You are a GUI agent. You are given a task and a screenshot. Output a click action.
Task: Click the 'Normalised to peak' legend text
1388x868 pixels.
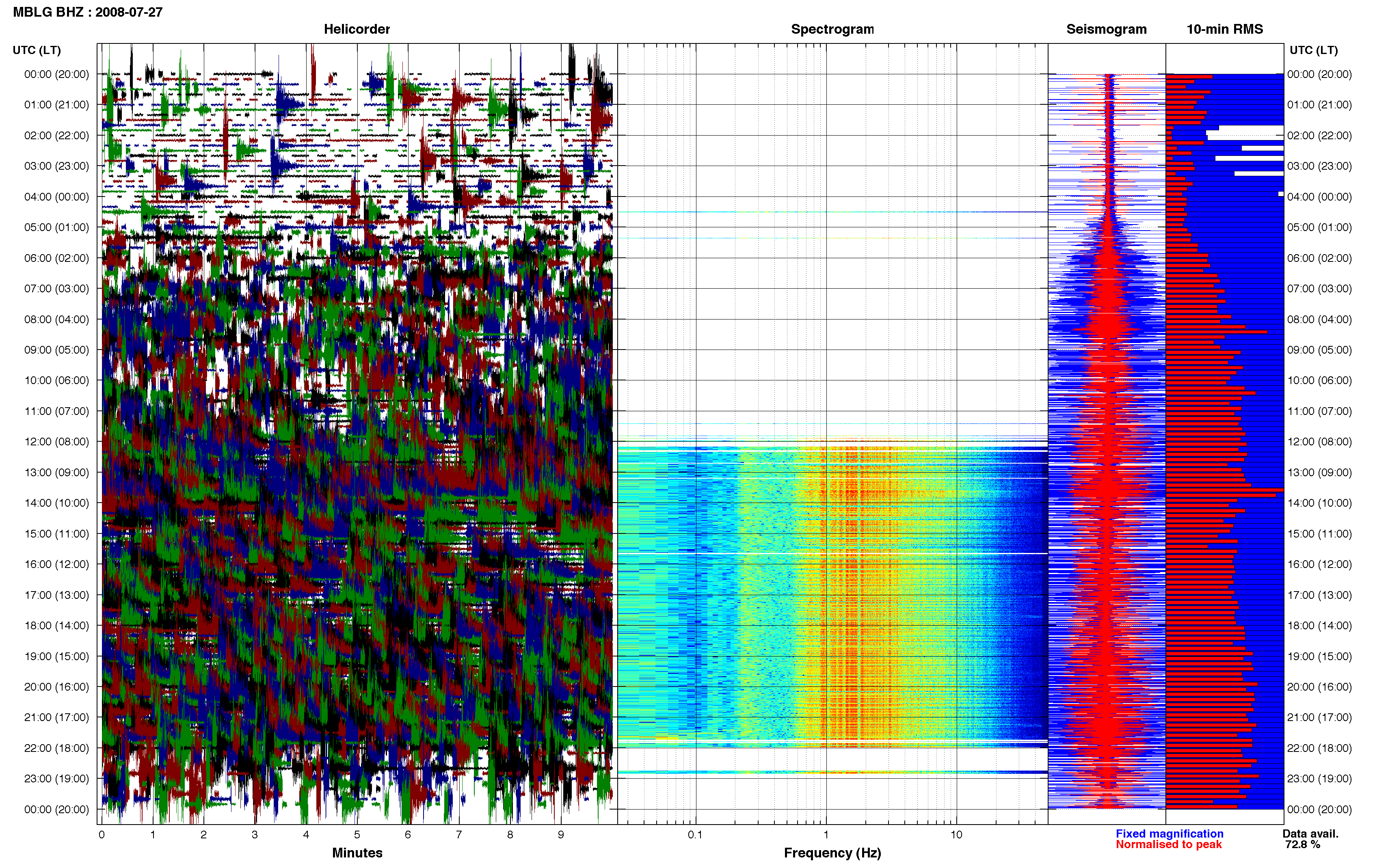pyautogui.click(x=1169, y=844)
